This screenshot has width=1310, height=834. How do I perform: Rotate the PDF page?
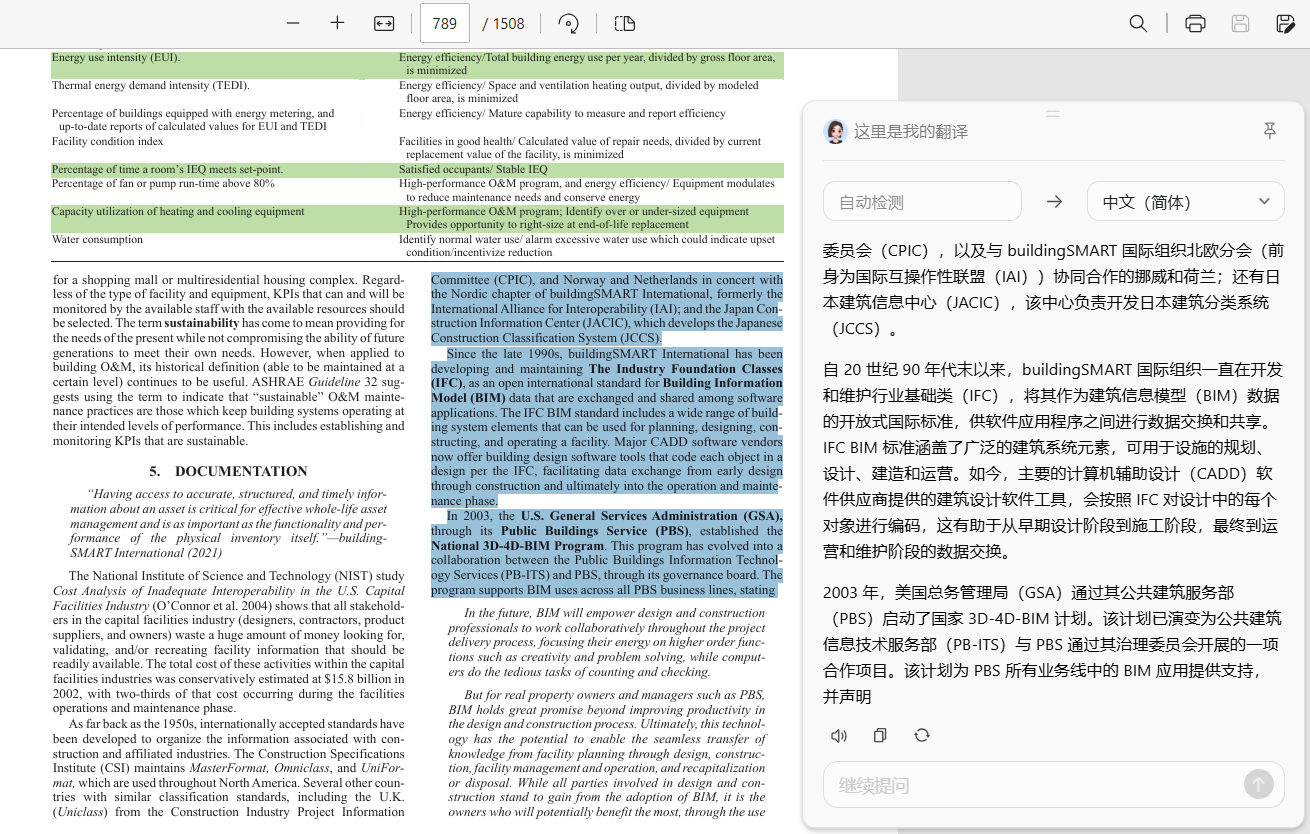click(x=568, y=23)
